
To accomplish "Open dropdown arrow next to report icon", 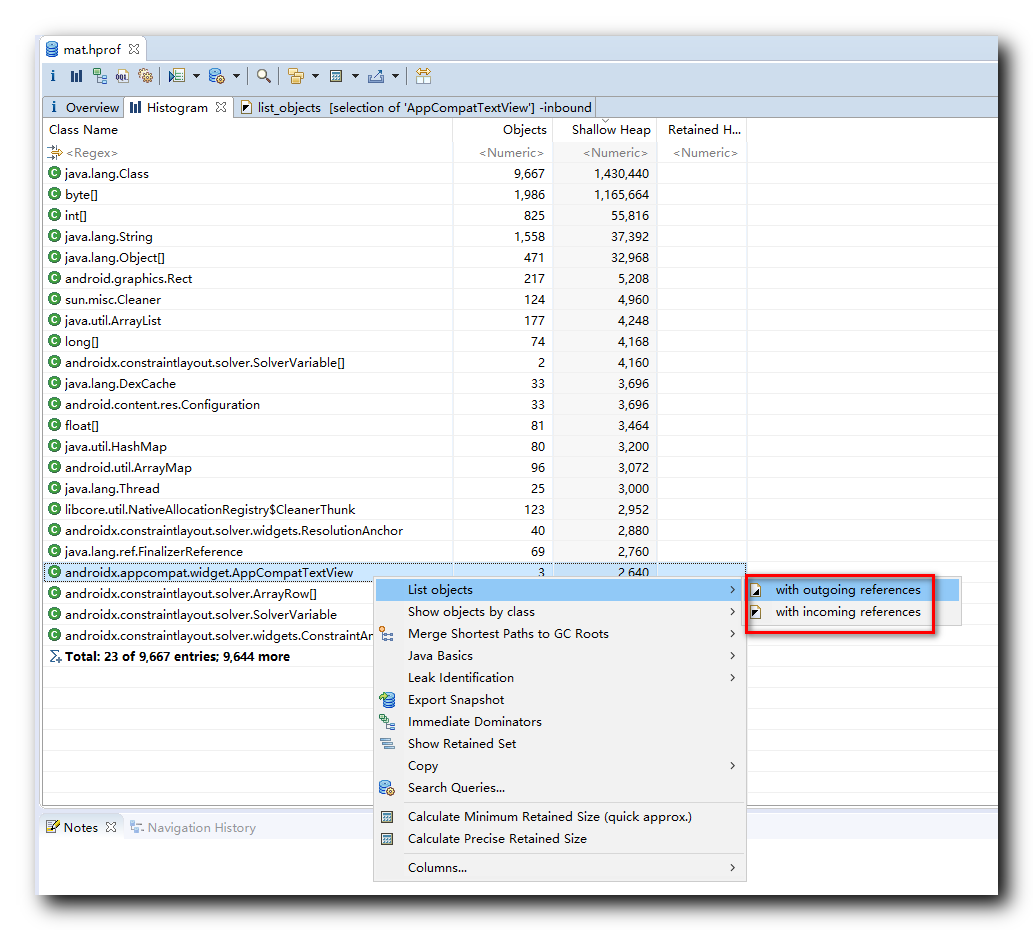I will coord(196,76).
